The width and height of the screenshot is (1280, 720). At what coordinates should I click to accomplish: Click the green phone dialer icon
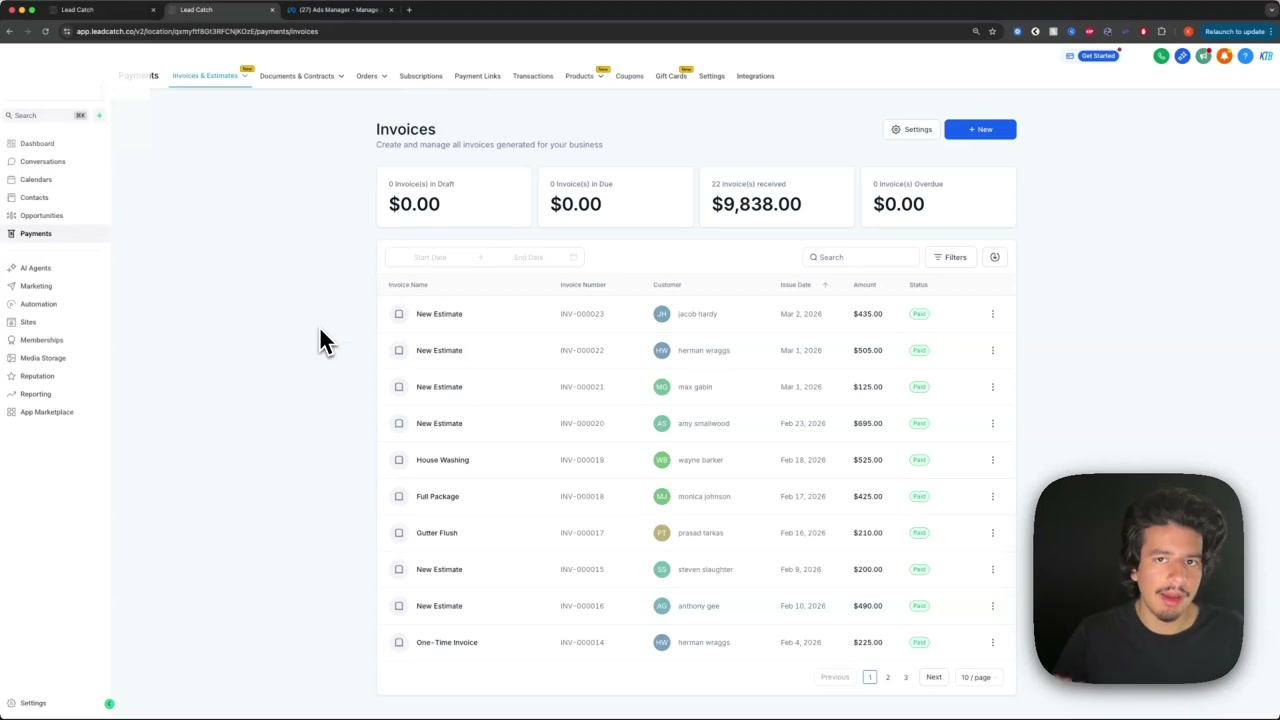click(x=1161, y=56)
